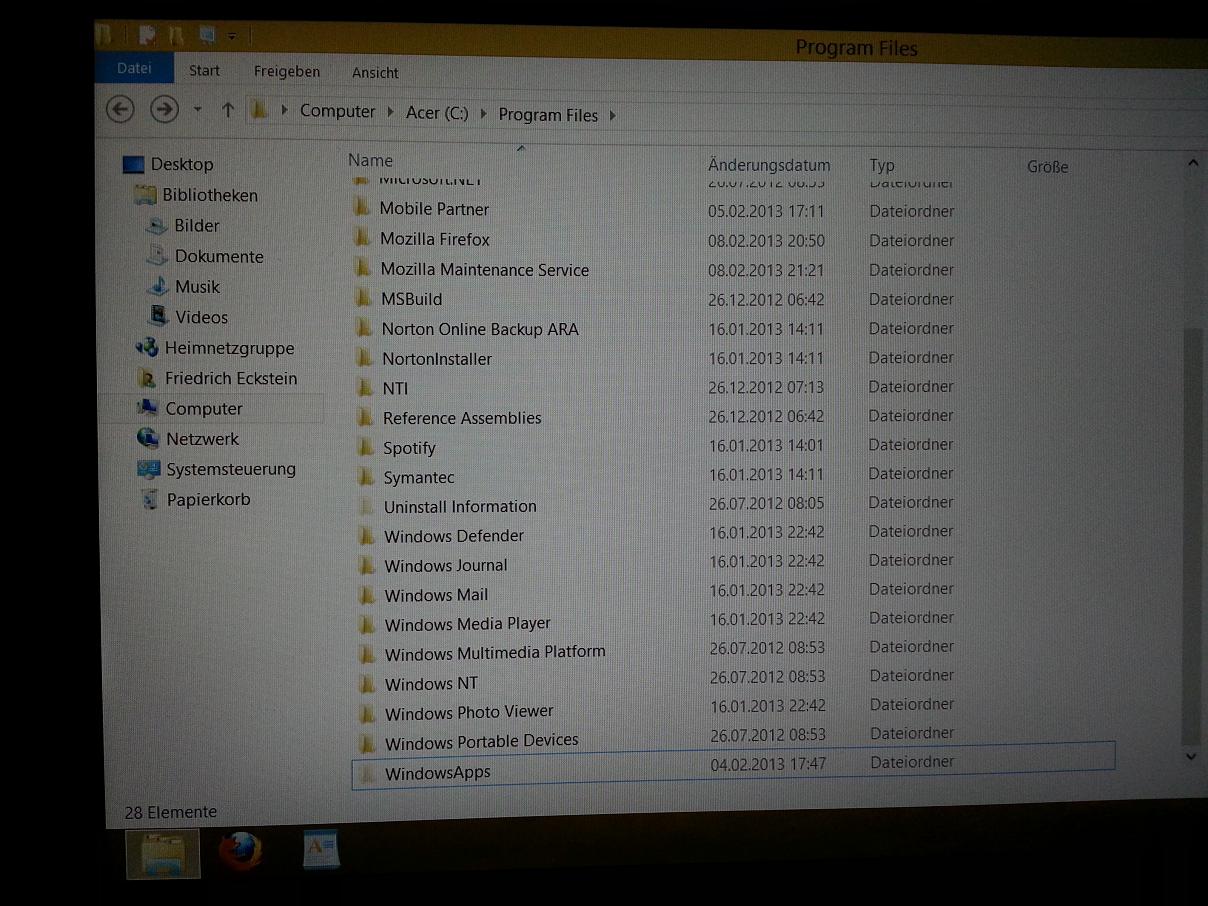
Task: Open the Videos library
Action: 201,317
